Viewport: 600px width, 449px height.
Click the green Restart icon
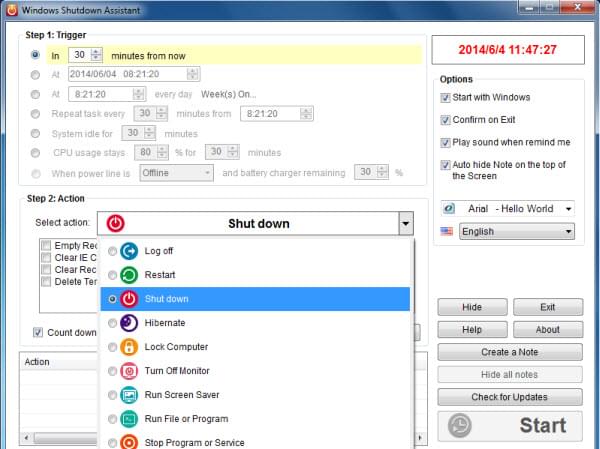coord(129,275)
